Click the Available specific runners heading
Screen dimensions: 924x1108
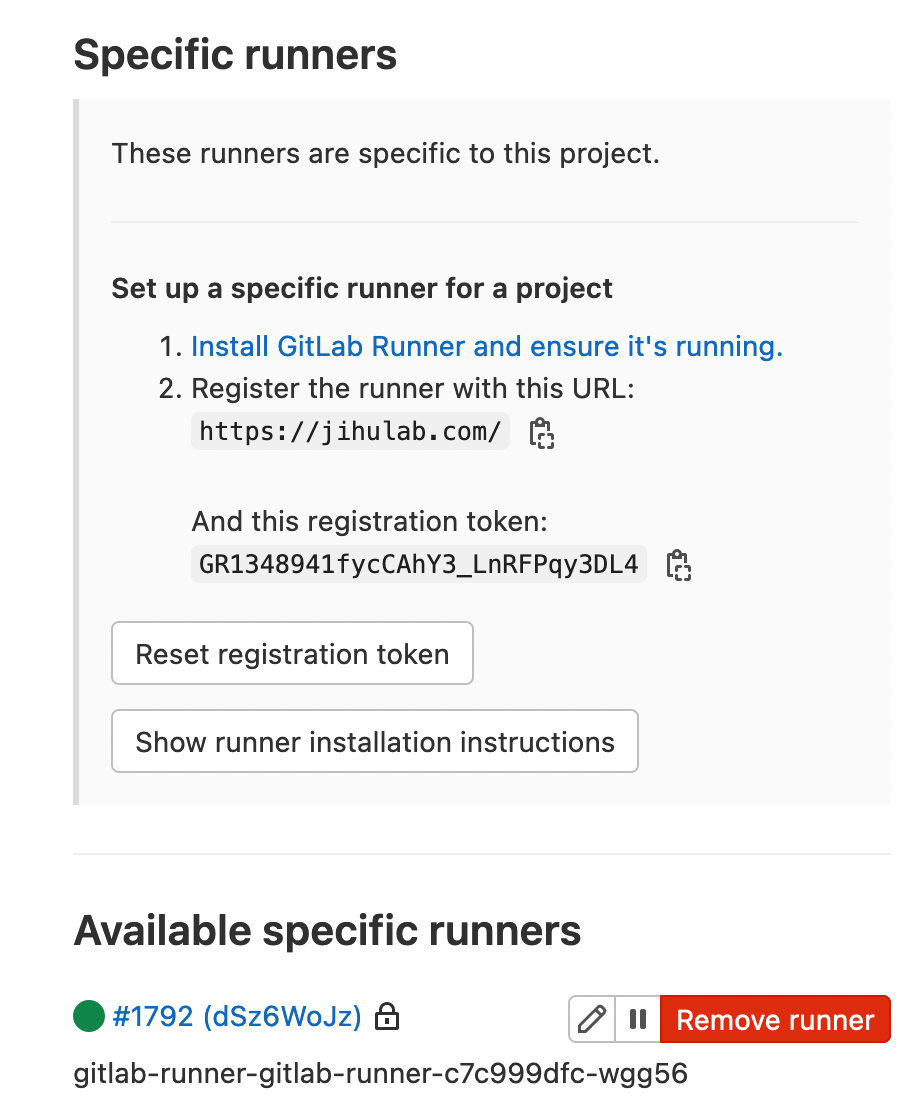pyautogui.click(x=328, y=931)
